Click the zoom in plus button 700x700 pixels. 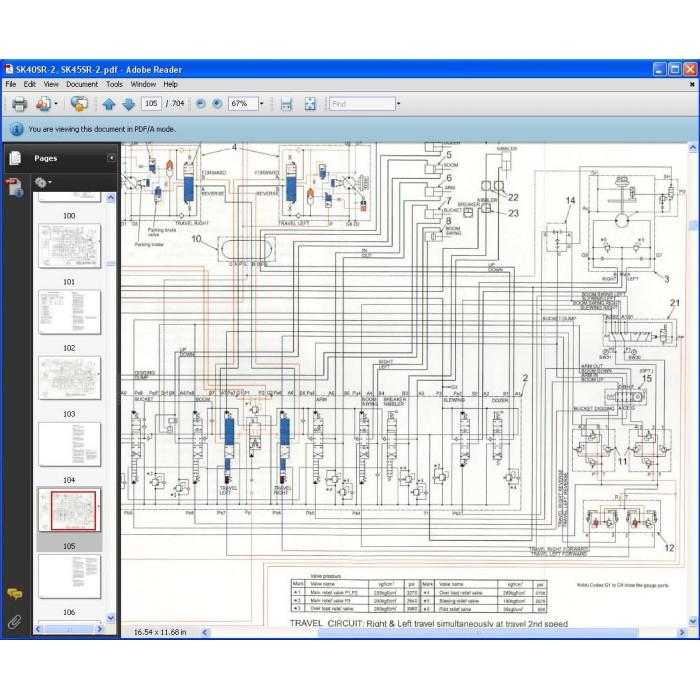tap(217, 104)
